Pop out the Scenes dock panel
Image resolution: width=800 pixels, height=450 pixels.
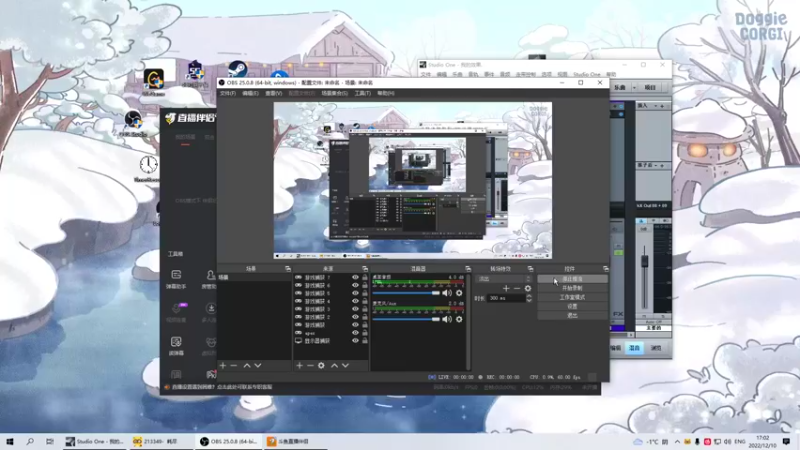(288, 269)
